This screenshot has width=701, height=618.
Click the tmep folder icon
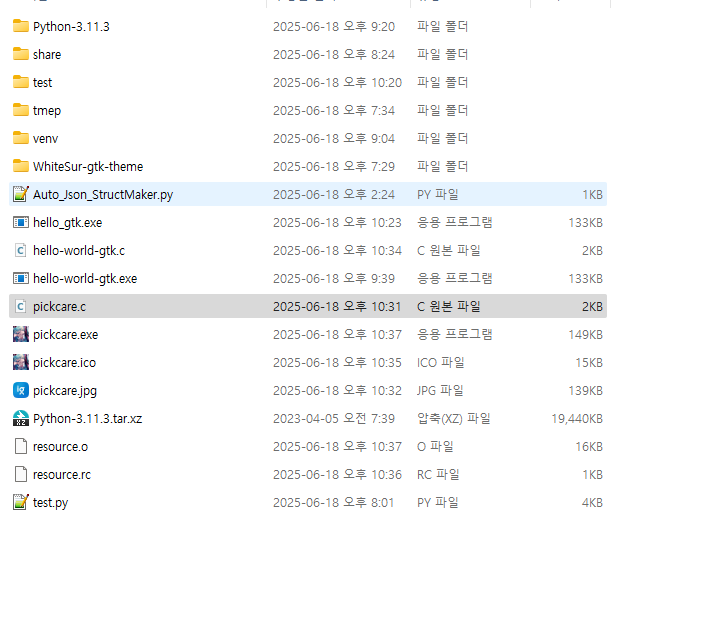pos(21,110)
